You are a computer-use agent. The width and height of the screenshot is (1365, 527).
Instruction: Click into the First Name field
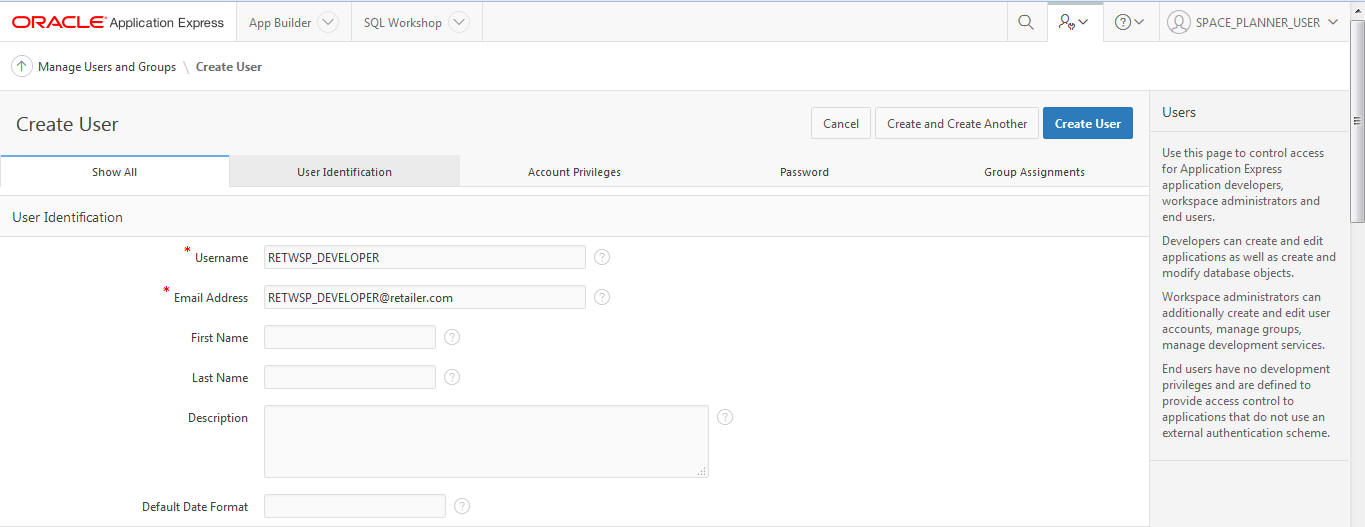tap(350, 337)
